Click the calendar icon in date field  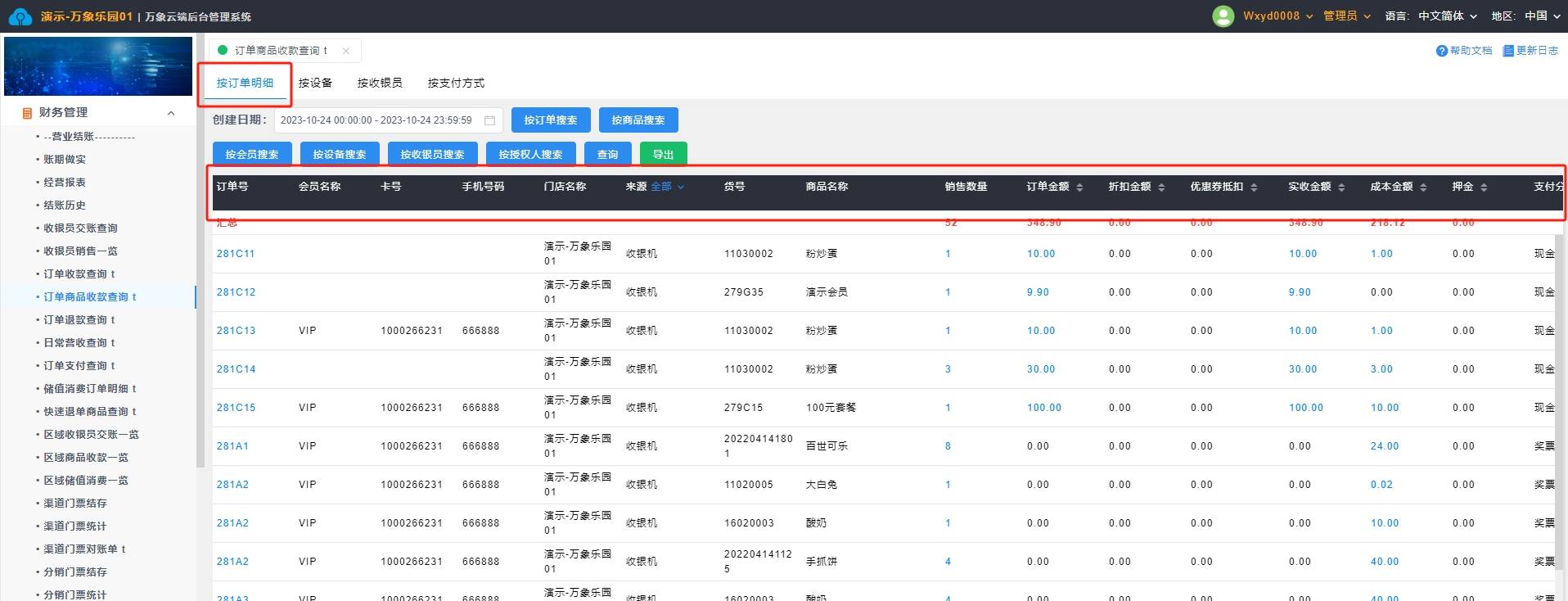point(489,120)
